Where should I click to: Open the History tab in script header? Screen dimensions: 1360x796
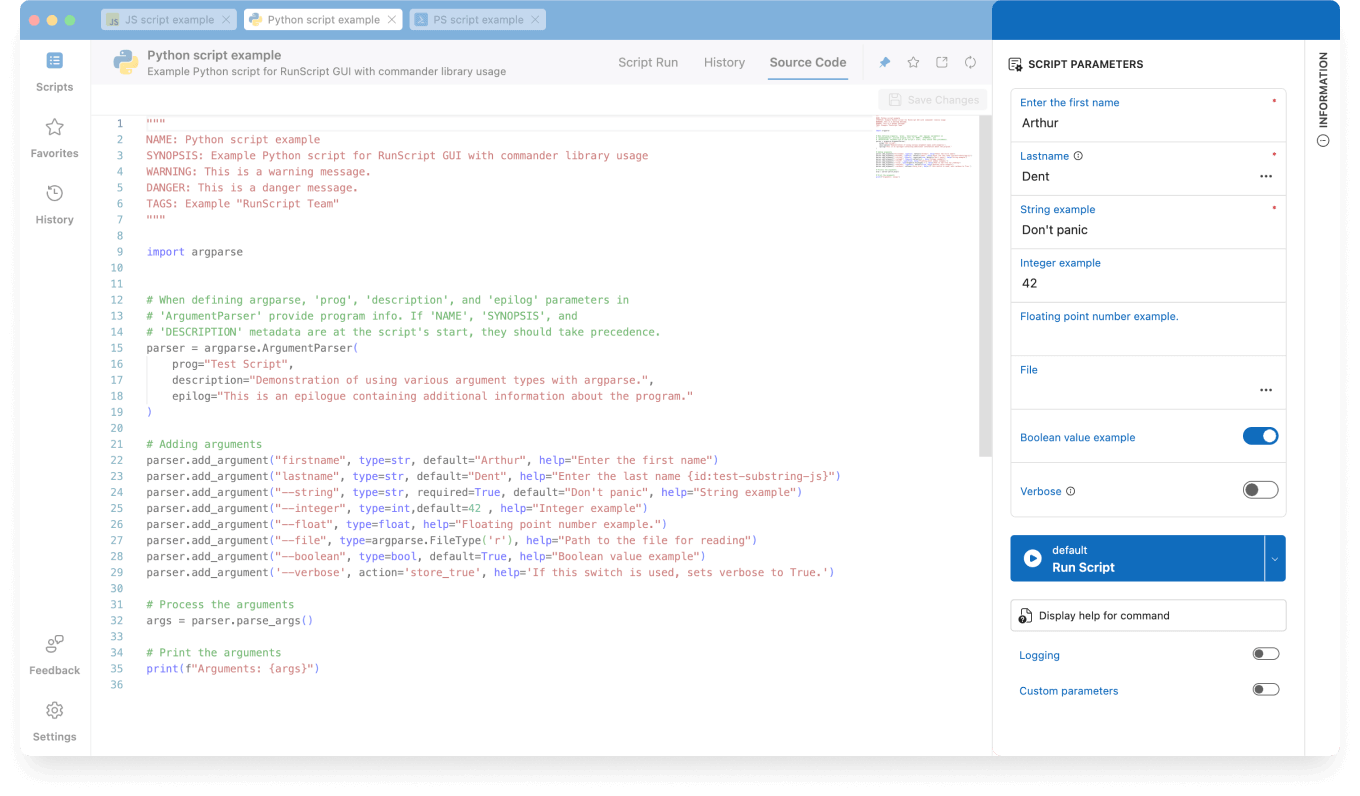tap(724, 62)
